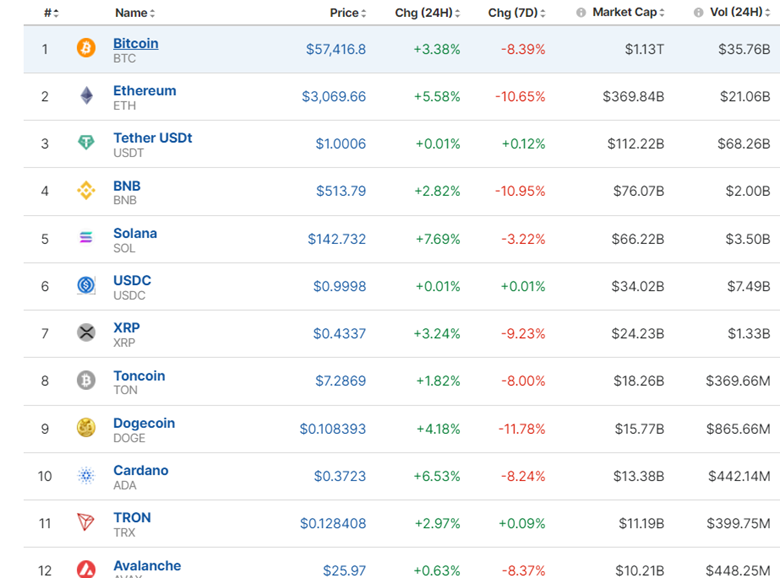Image resolution: width=780 pixels, height=578 pixels.
Task: Click the USDC logo icon
Action: [x=86, y=285]
